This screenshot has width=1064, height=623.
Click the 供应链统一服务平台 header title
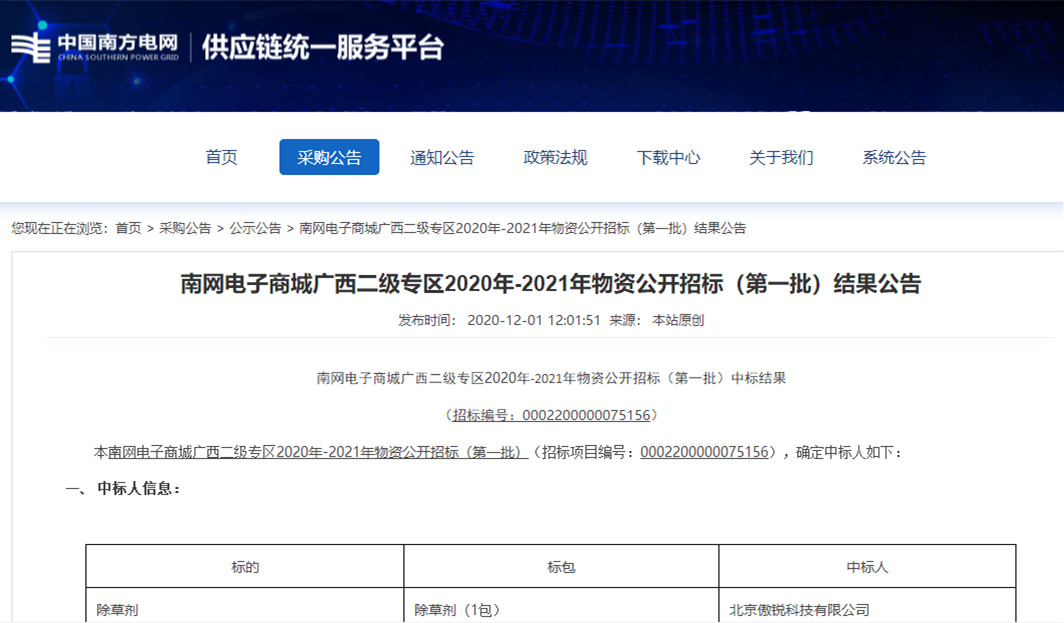(x=323, y=48)
